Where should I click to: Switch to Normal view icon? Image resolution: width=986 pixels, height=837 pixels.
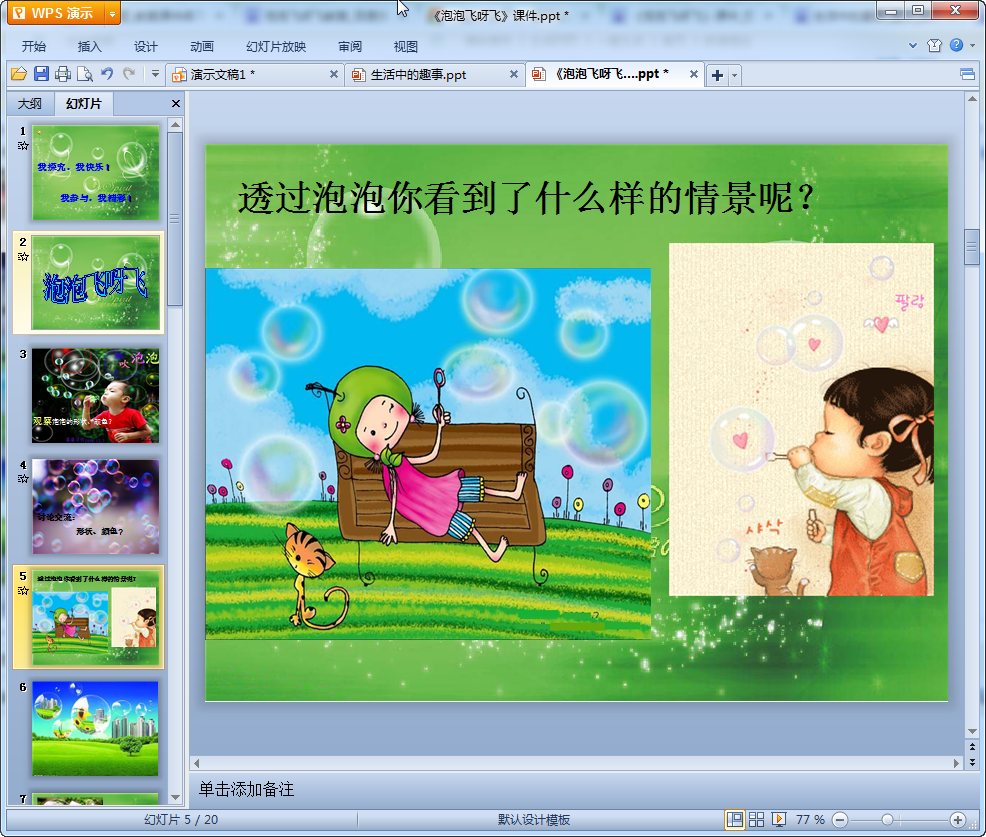734,819
